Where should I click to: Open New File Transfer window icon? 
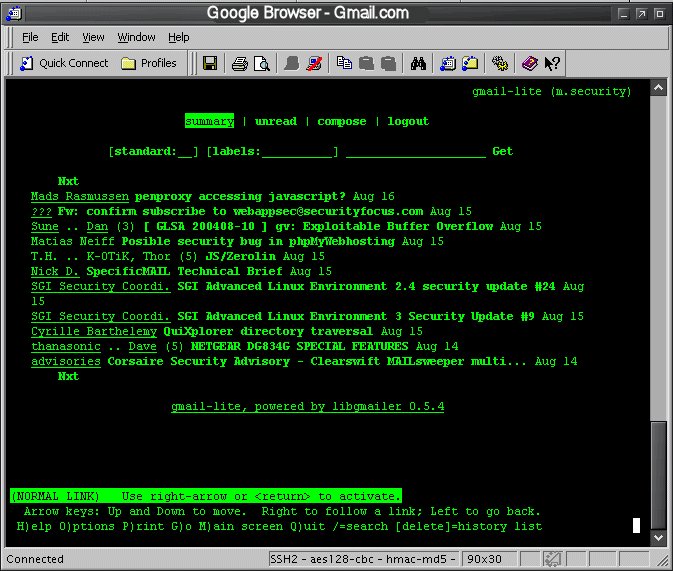coord(470,63)
